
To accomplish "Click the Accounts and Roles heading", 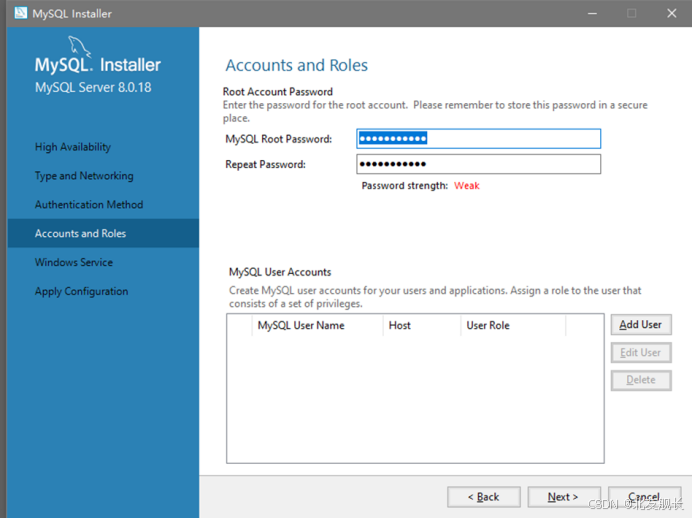I will click(297, 65).
